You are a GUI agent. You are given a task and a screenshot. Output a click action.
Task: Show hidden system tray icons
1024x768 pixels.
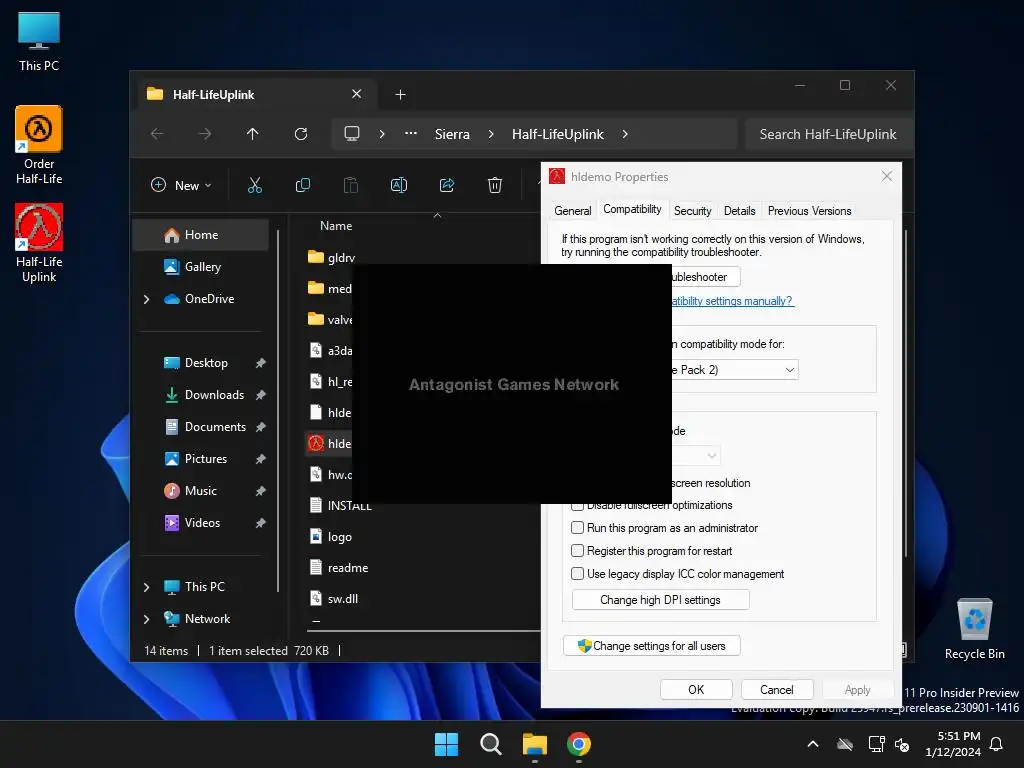(813, 744)
